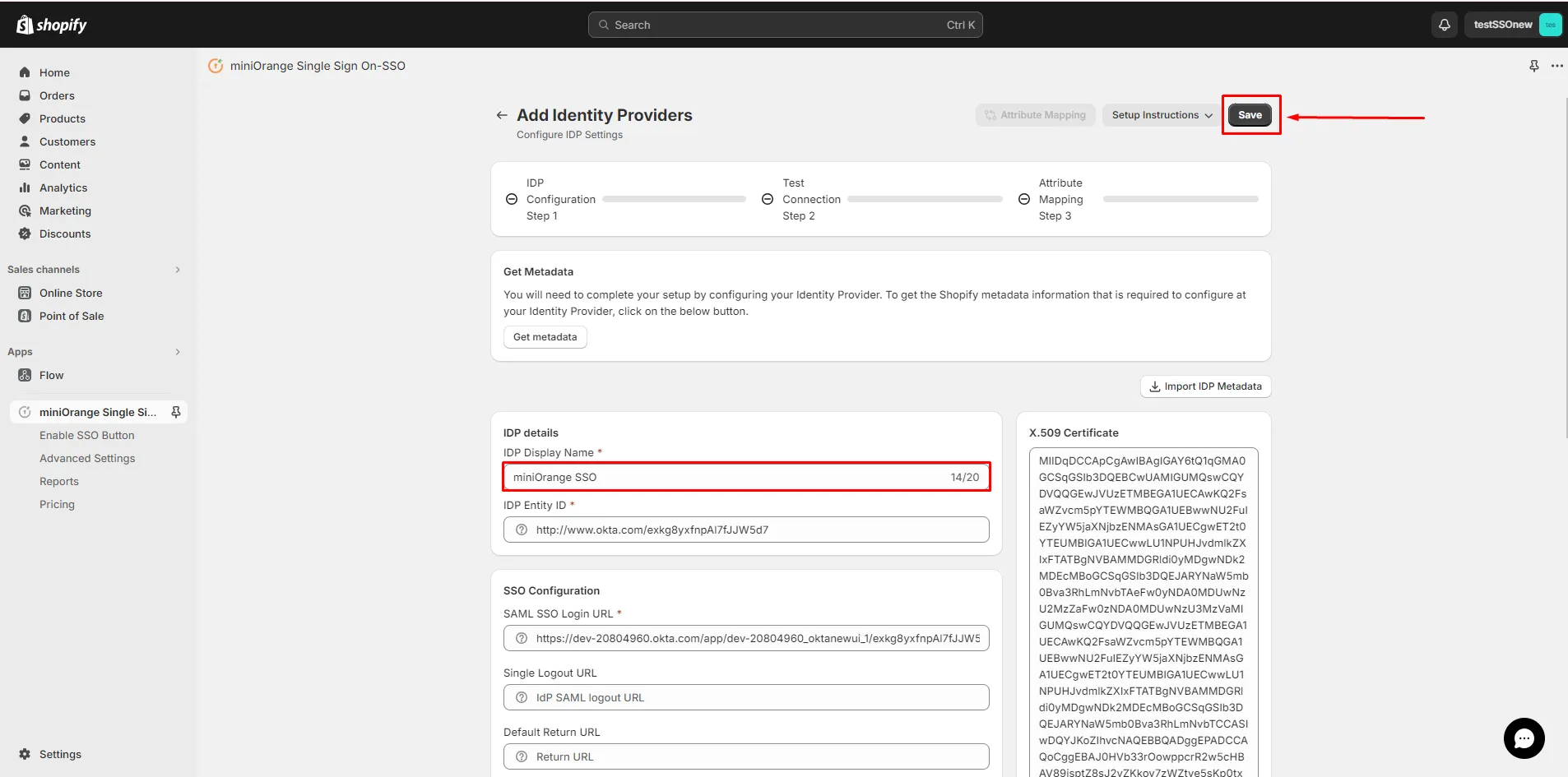Screen dimensions: 1568x777
Task: Click the Flow app icon
Action: (25, 375)
